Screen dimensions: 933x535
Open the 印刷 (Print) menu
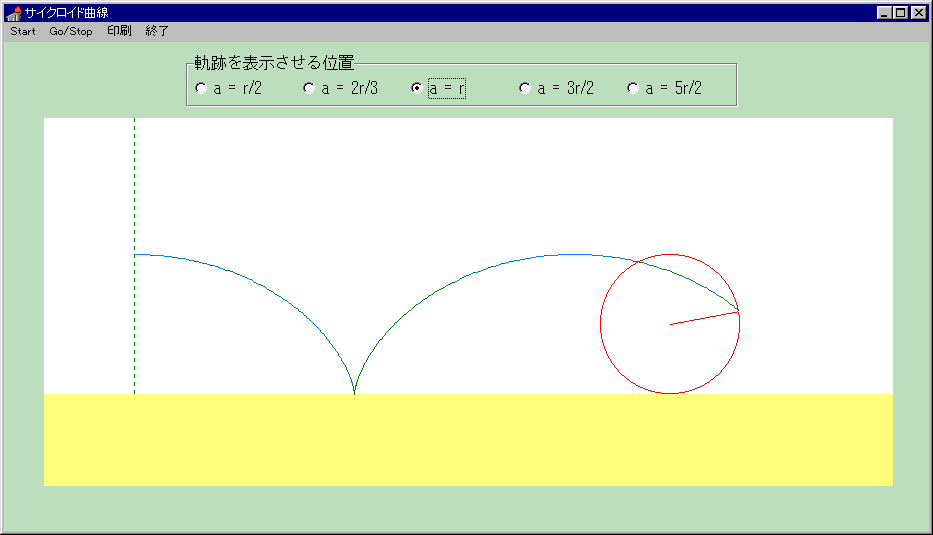pyautogui.click(x=119, y=31)
